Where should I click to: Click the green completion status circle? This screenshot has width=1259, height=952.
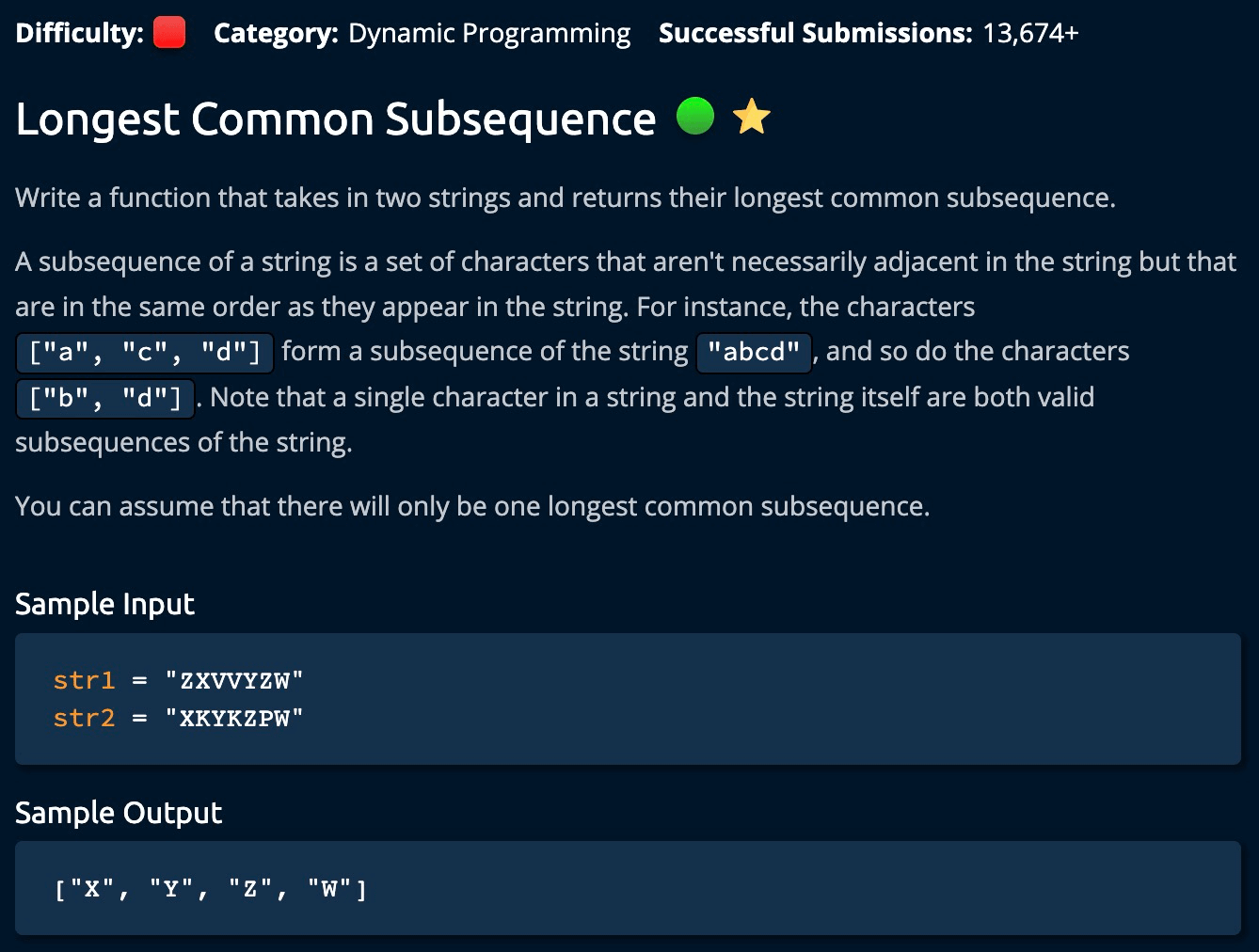(x=695, y=117)
